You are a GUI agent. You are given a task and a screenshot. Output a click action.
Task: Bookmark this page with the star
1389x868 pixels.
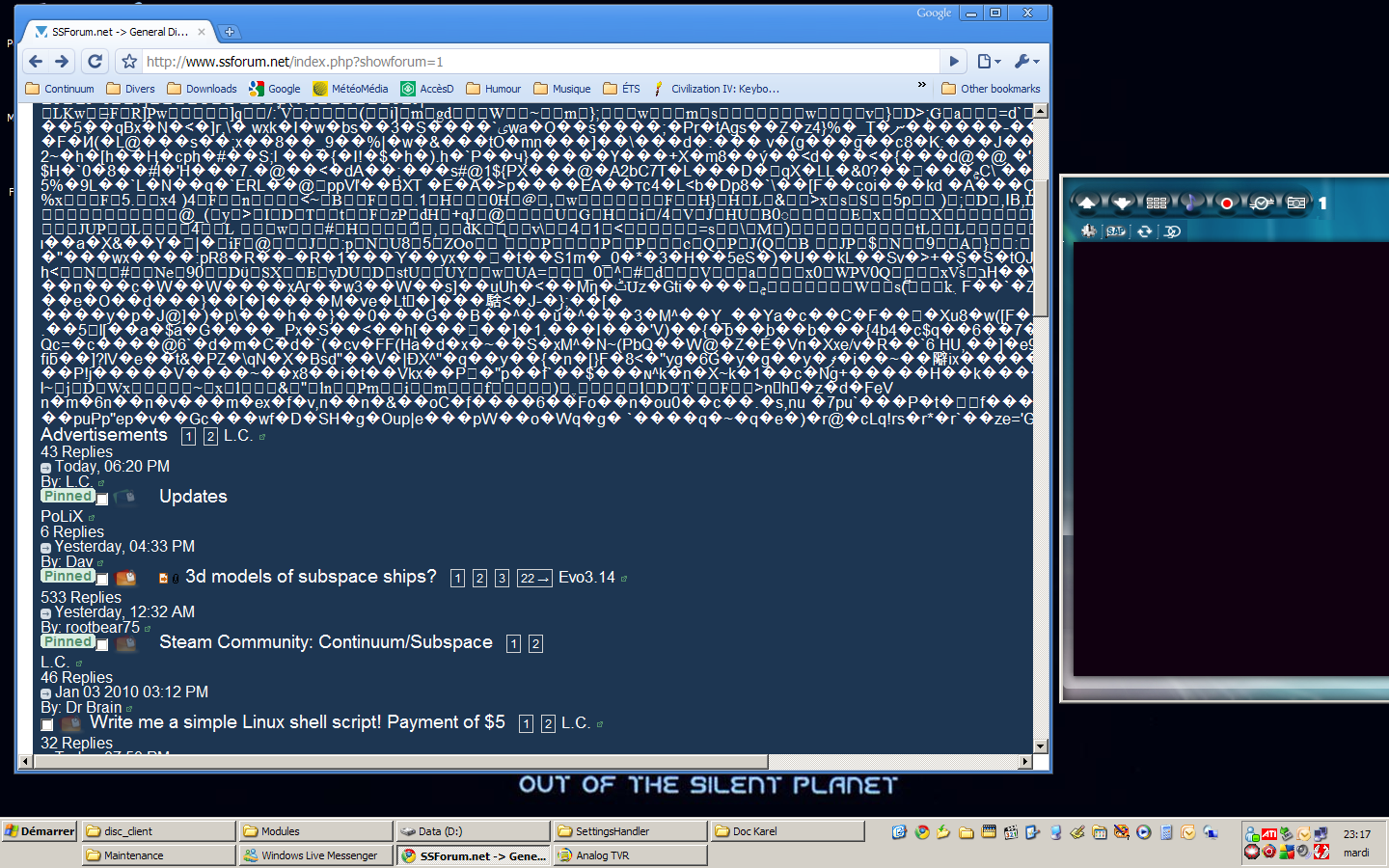click(x=129, y=62)
